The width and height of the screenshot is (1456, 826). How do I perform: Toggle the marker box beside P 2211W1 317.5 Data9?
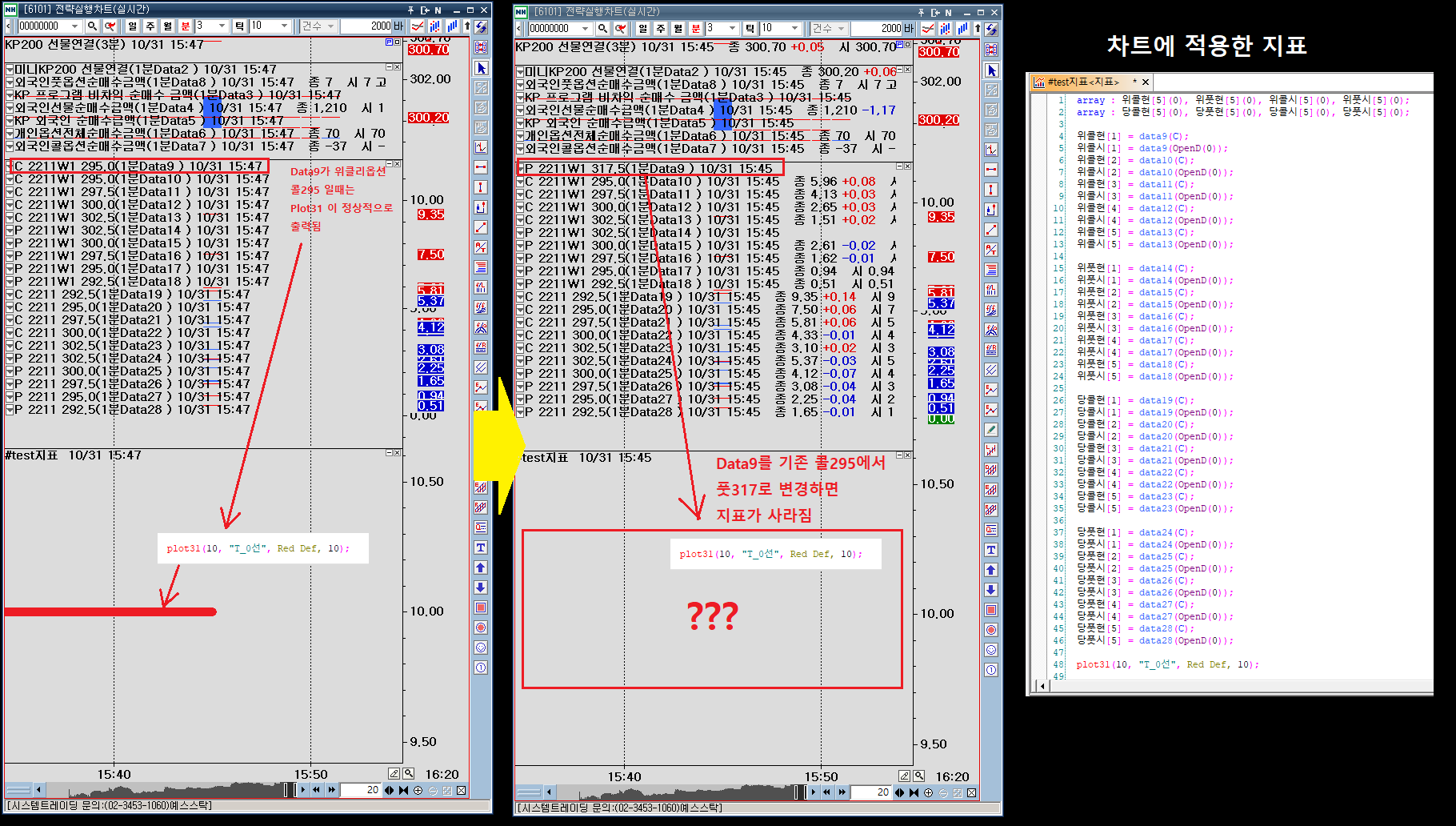click(520, 168)
